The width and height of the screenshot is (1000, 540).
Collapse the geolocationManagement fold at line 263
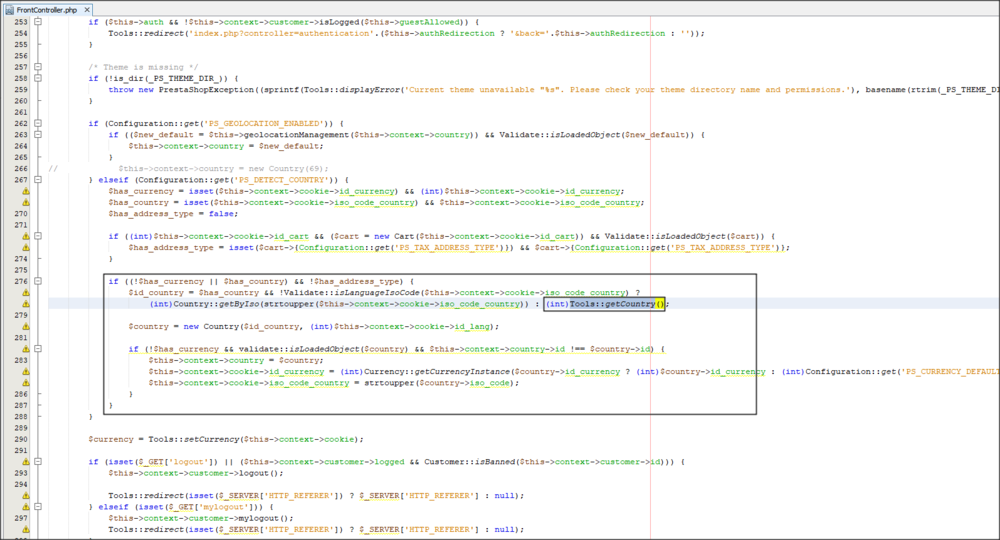coord(38,135)
